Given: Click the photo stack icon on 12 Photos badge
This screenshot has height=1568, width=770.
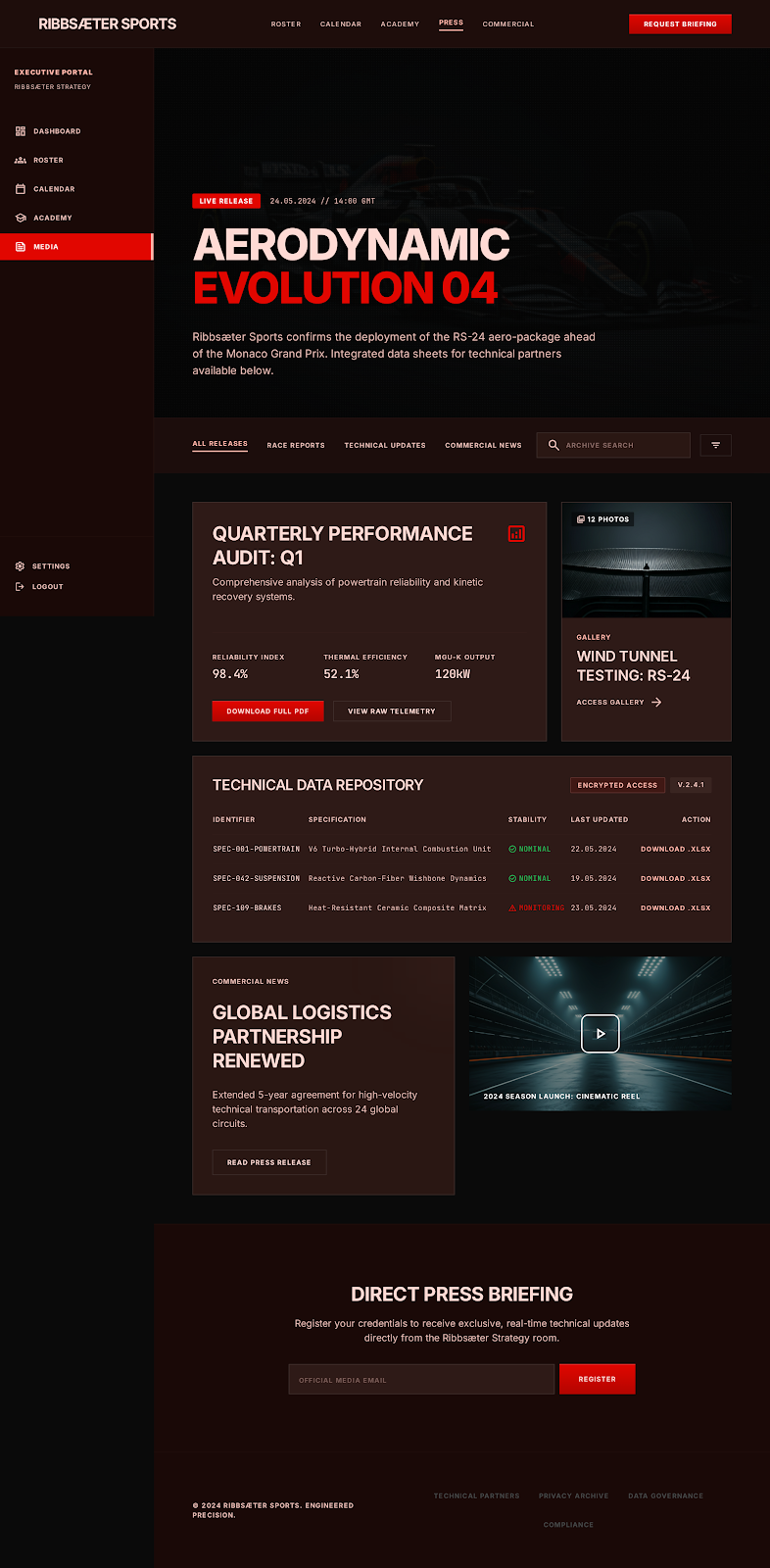Looking at the screenshot, I should click(581, 519).
